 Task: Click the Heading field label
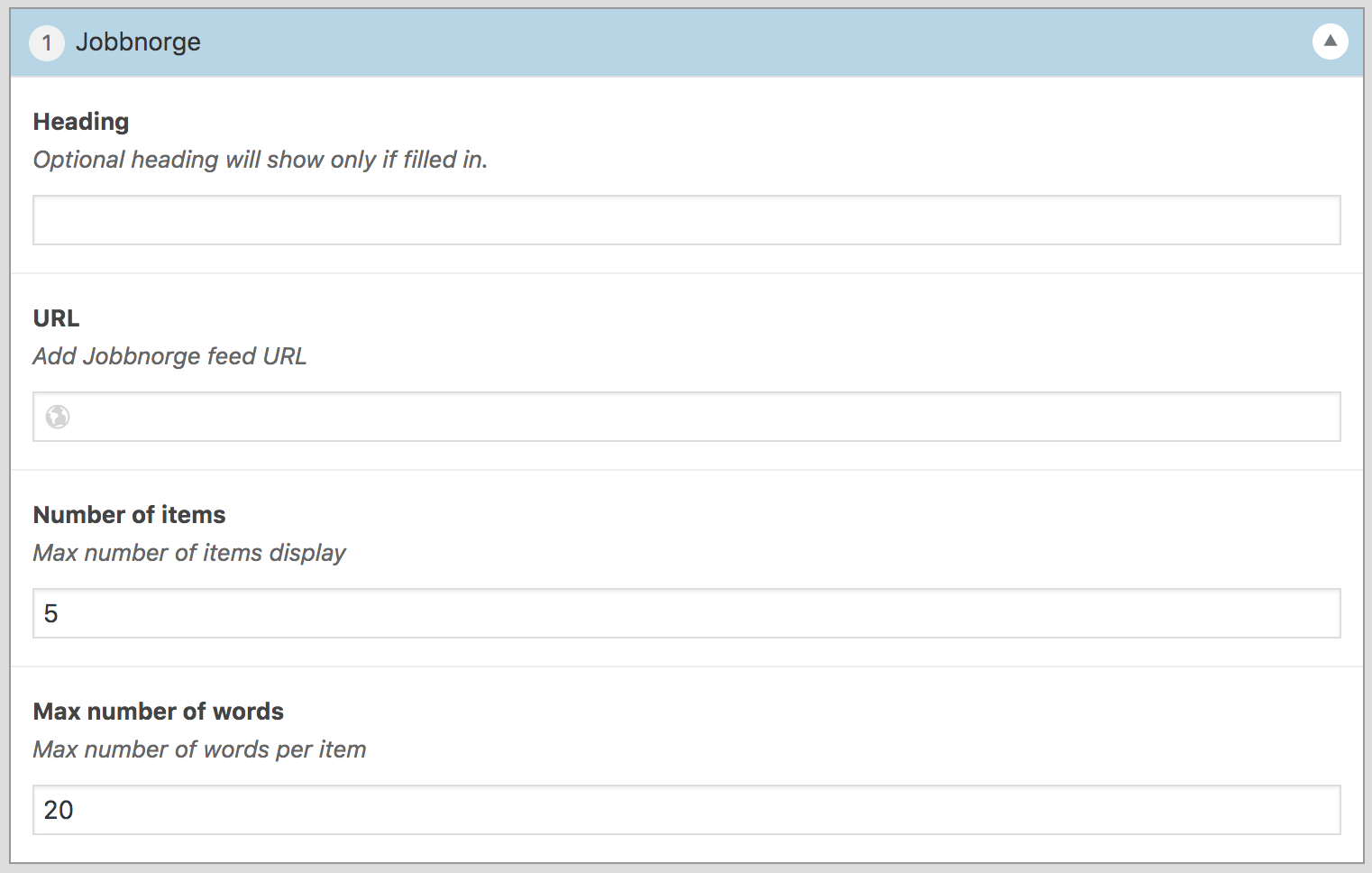pos(81,122)
